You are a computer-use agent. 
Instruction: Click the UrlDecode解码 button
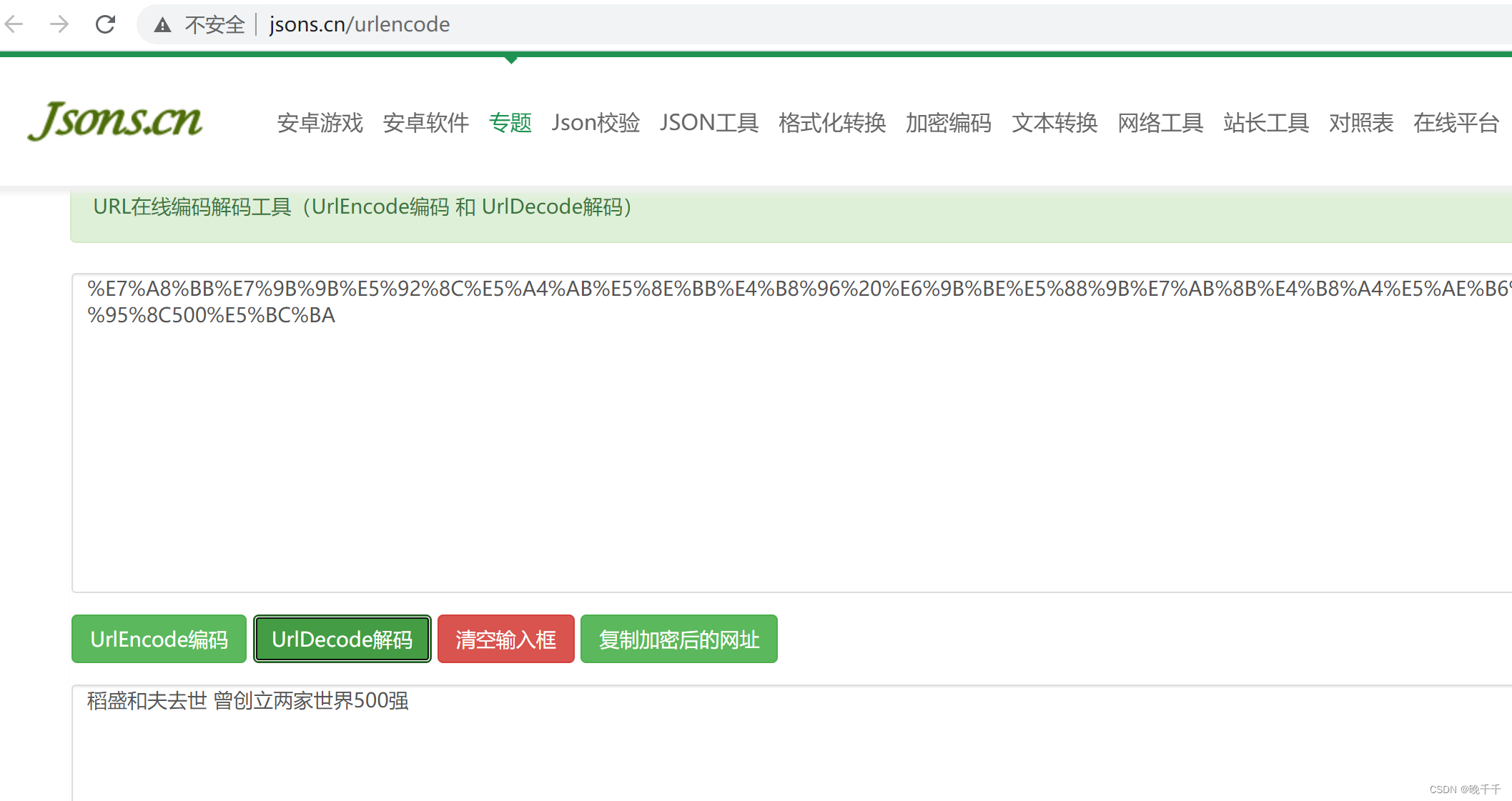(x=342, y=639)
